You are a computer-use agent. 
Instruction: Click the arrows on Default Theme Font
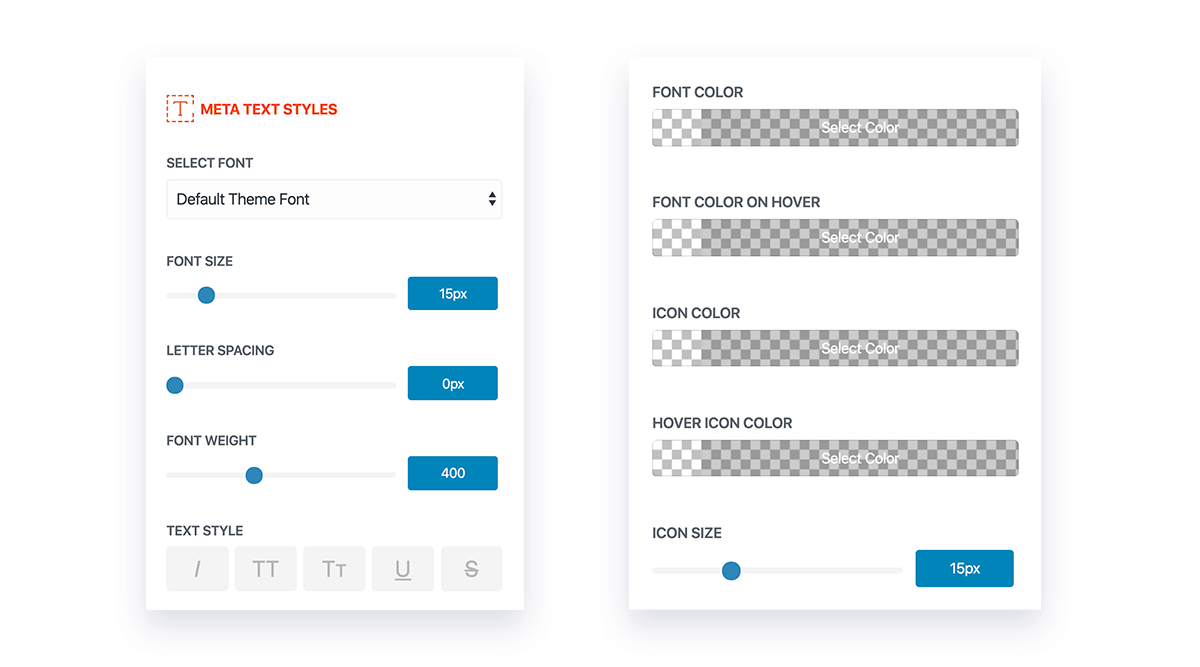pyautogui.click(x=492, y=199)
